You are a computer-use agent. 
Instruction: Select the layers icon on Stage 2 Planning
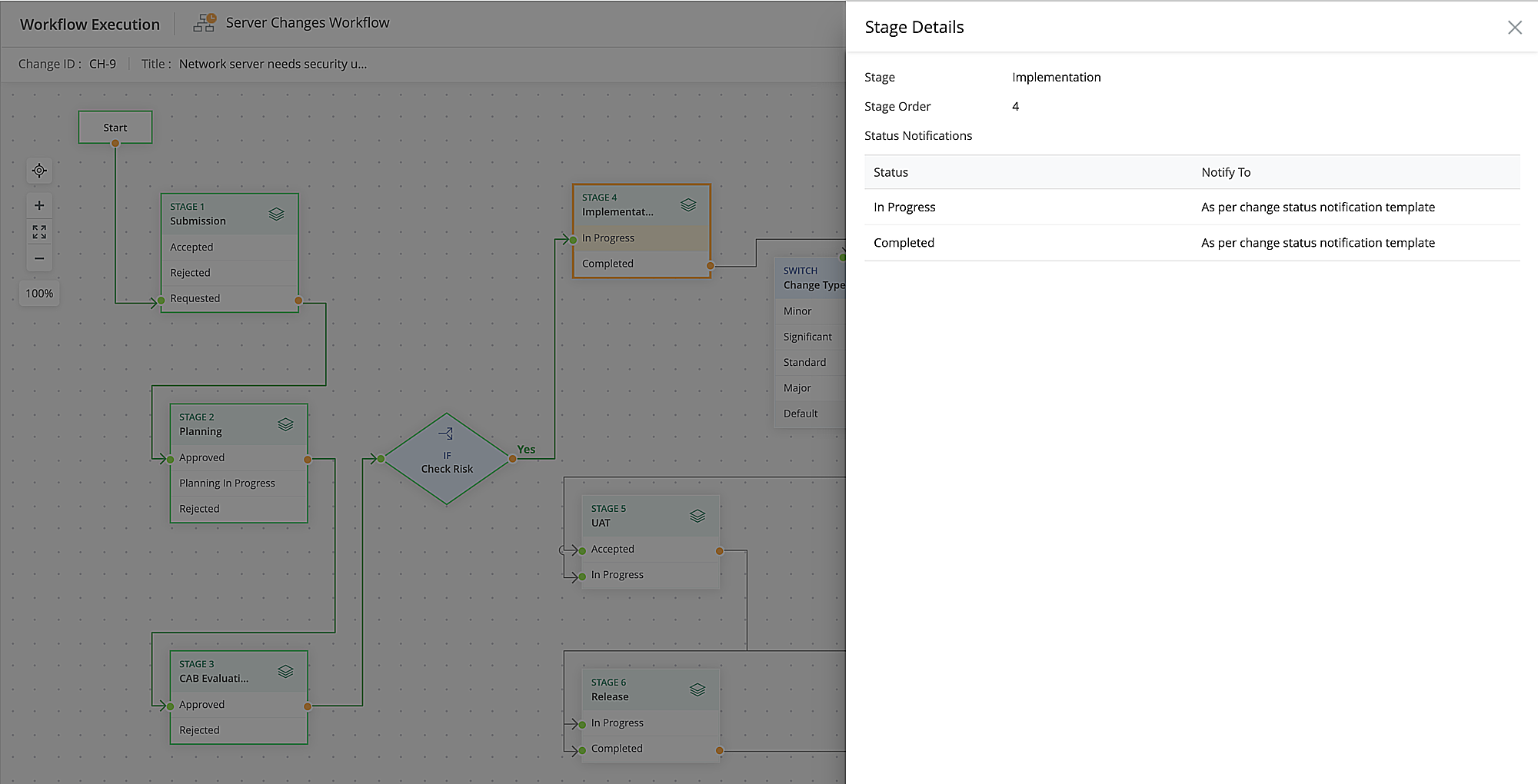[285, 424]
